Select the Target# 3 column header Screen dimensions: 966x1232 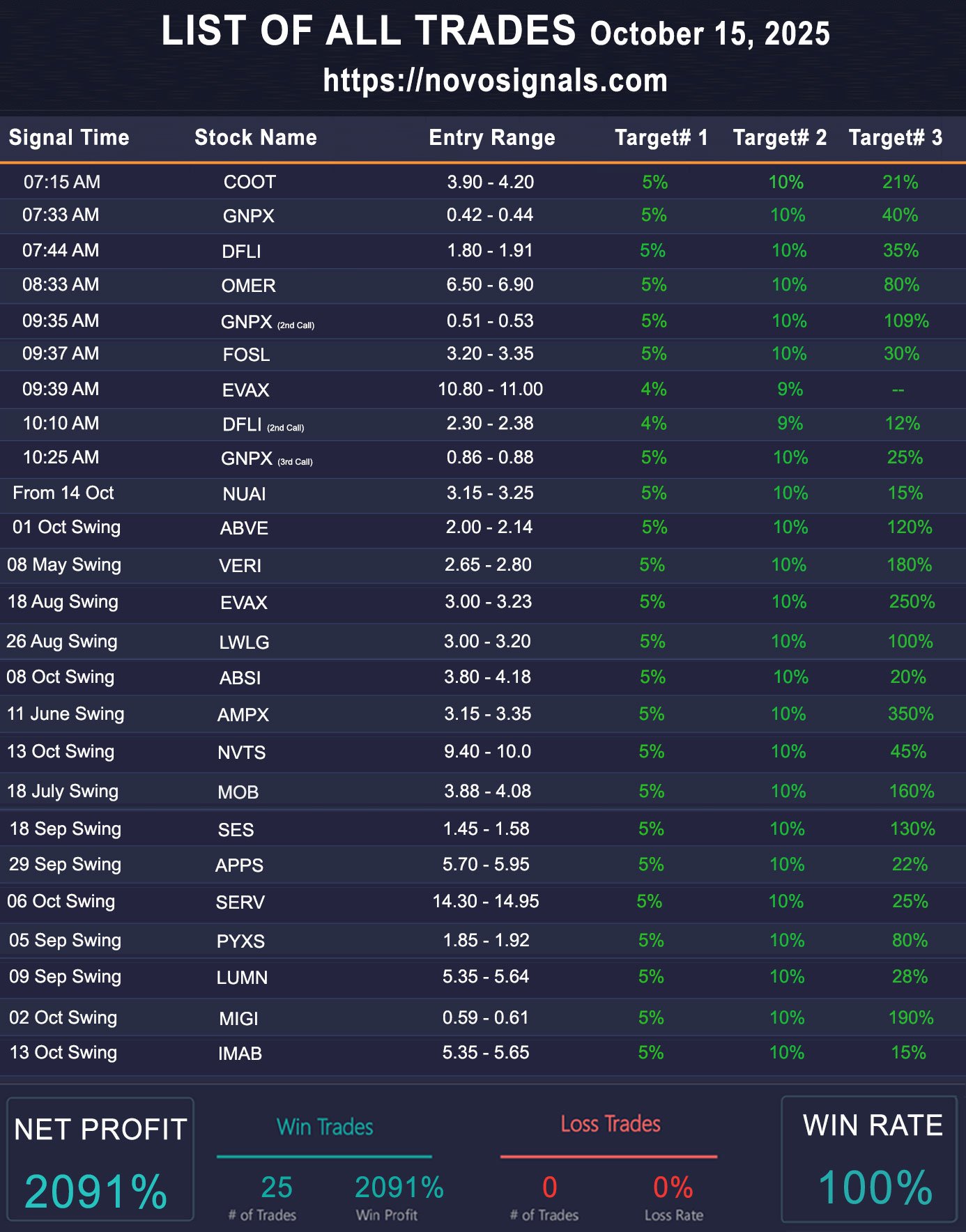coord(895,137)
